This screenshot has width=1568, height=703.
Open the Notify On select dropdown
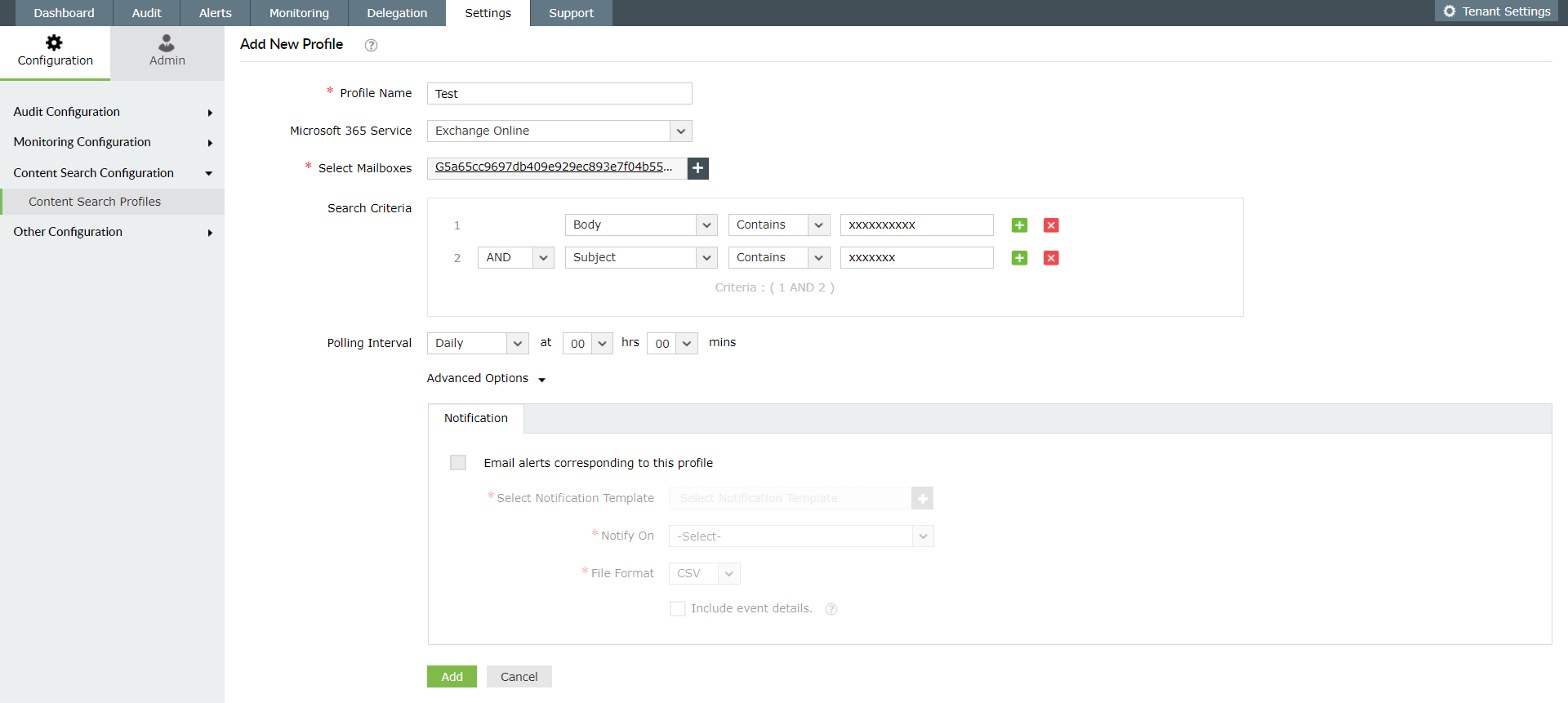(801, 536)
